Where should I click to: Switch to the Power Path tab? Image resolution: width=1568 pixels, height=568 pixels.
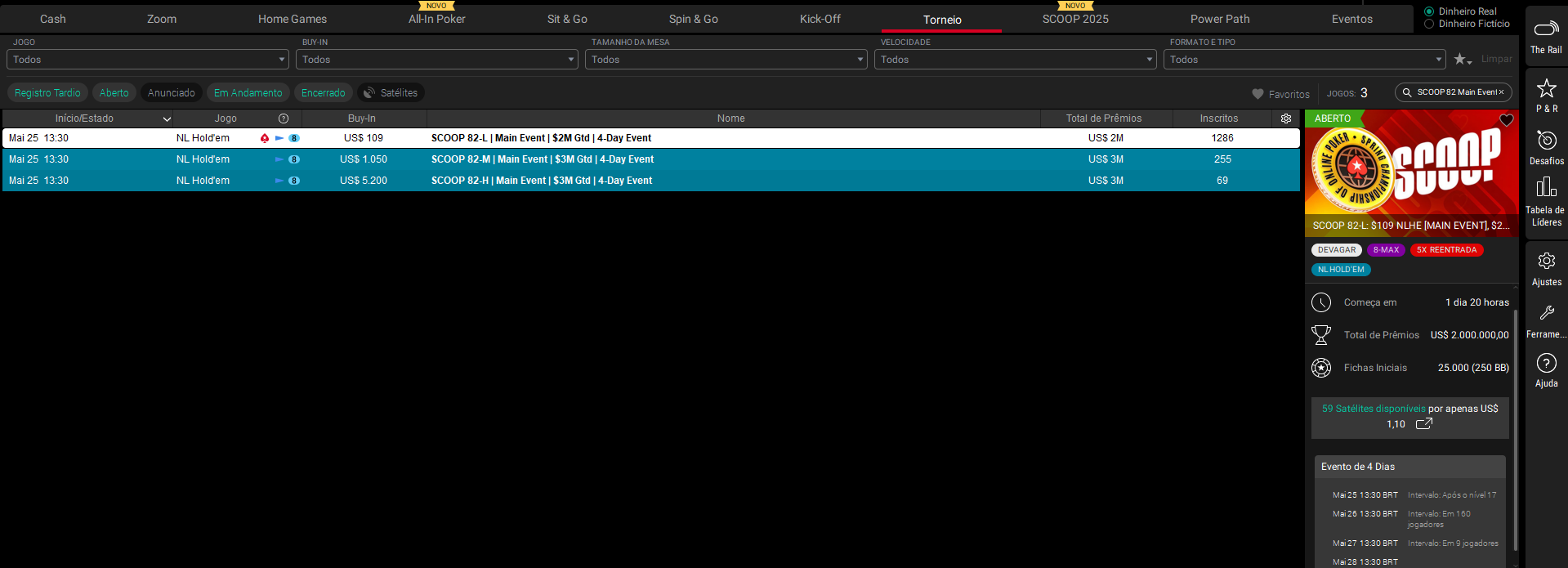1220,19
